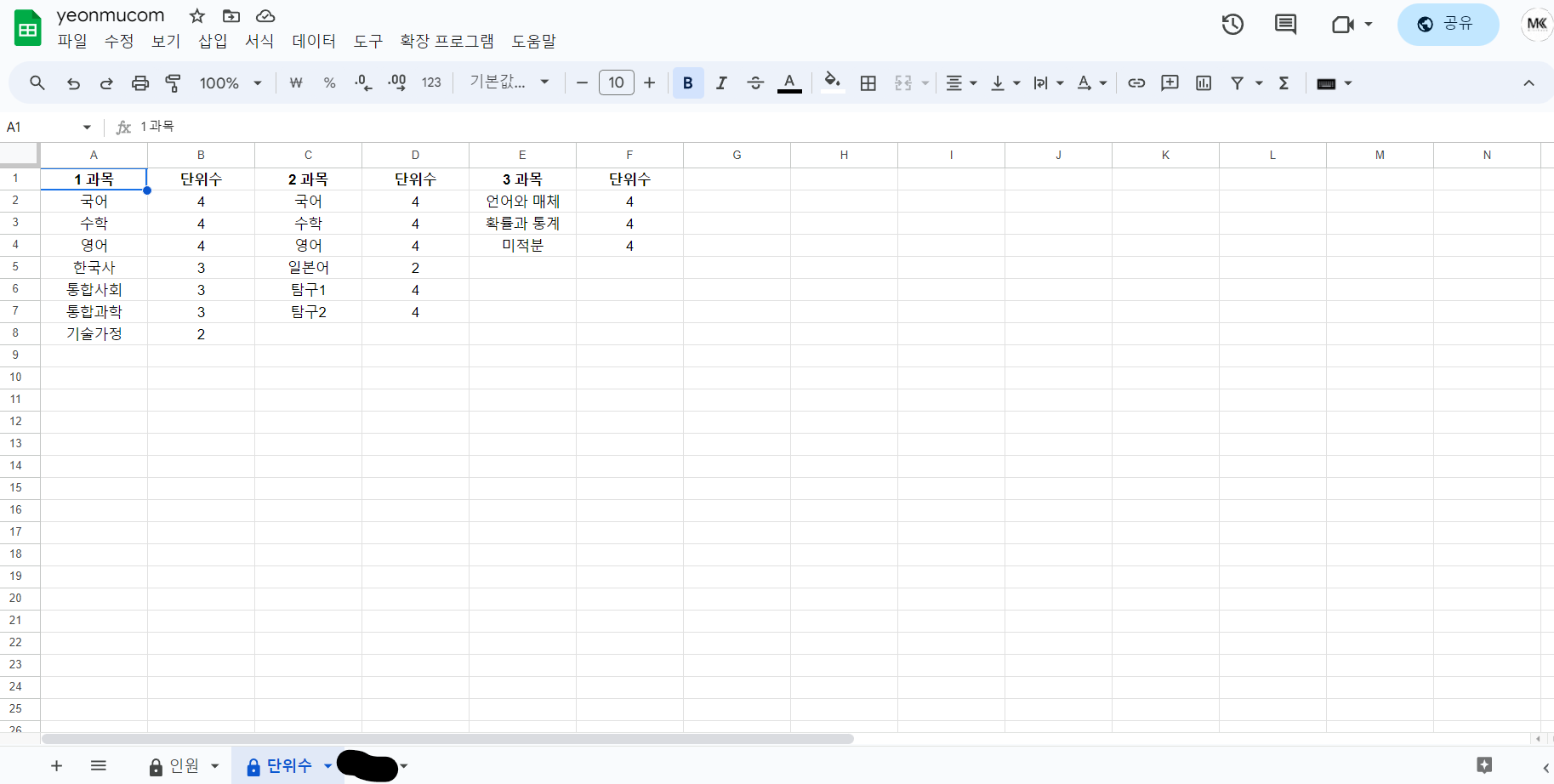Open the search menus magnifier icon
This screenshot has width=1554, height=784.
click(x=37, y=82)
